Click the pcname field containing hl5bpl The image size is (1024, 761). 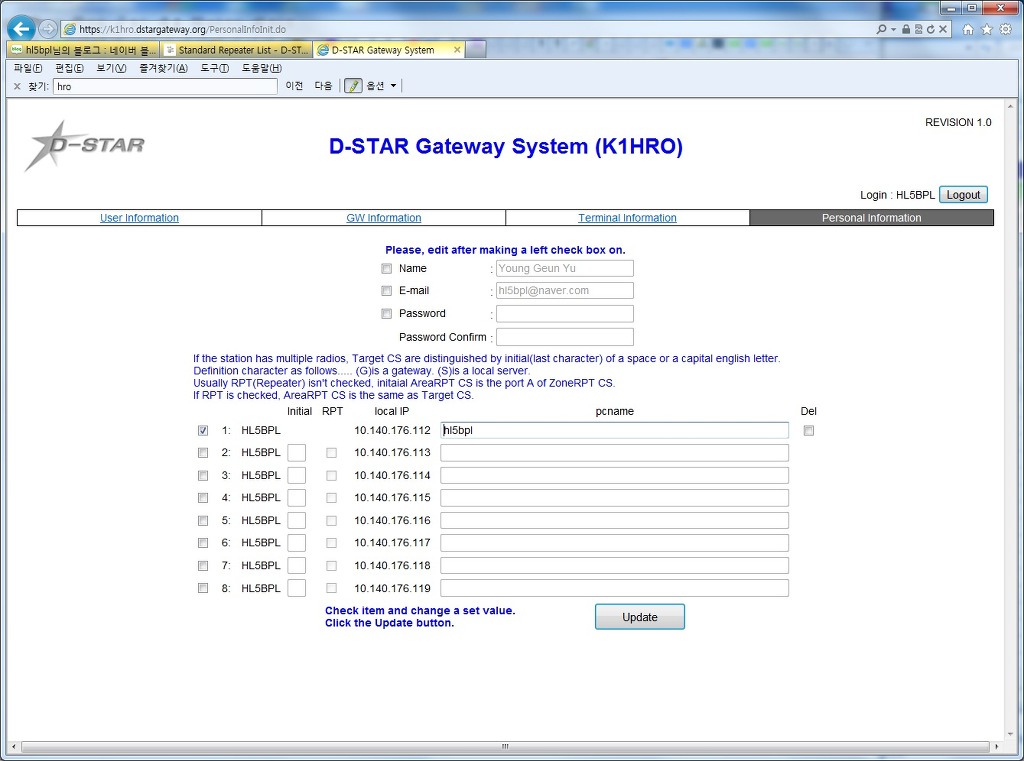(x=614, y=430)
